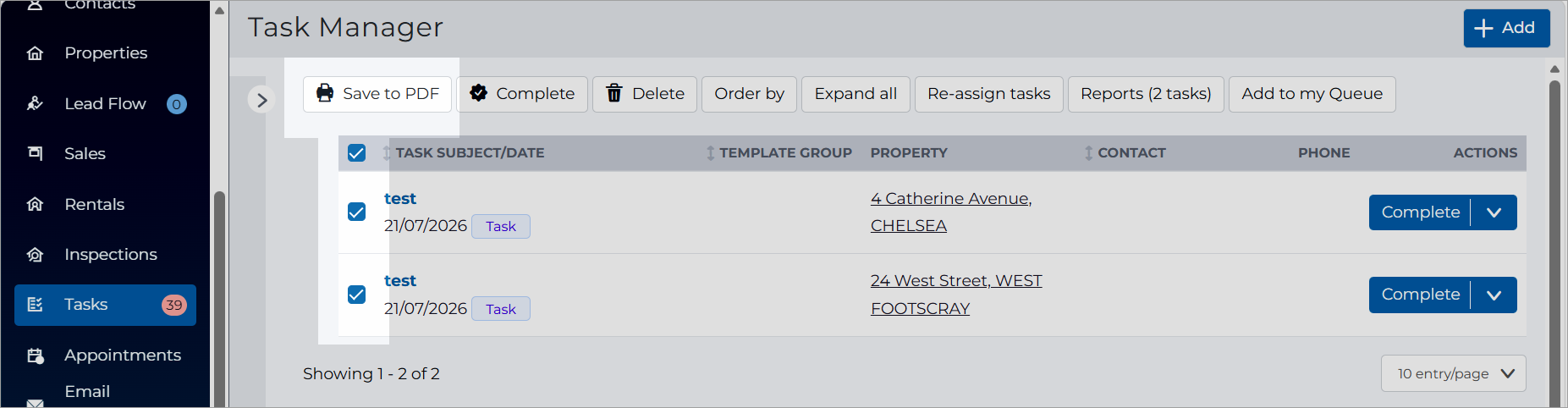Click the Appointments calendar icon

[x=35, y=356]
